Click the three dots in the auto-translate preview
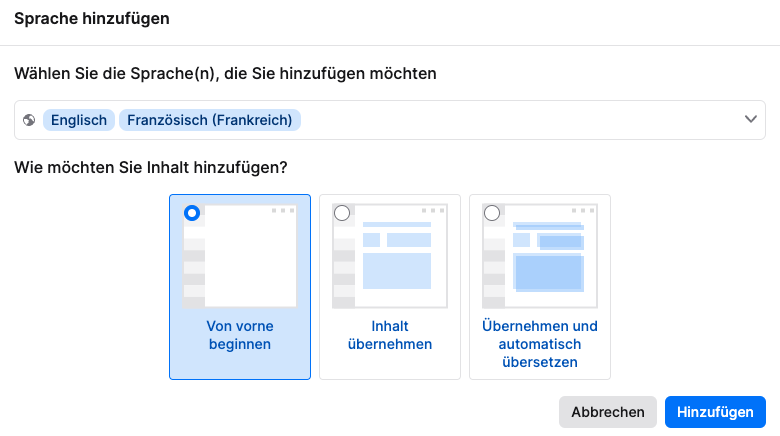780x436 pixels. click(582, 210)
